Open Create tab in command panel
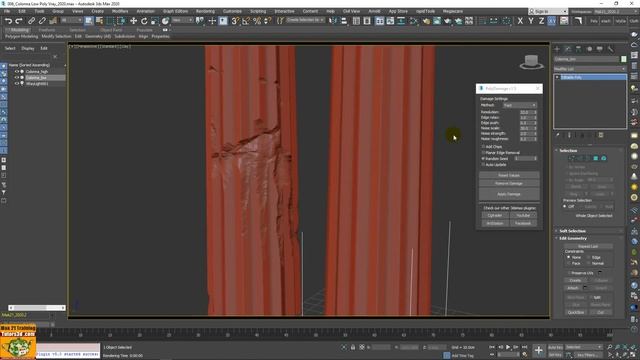Screen dimensions: 640x360 click(x=557, y=49)
